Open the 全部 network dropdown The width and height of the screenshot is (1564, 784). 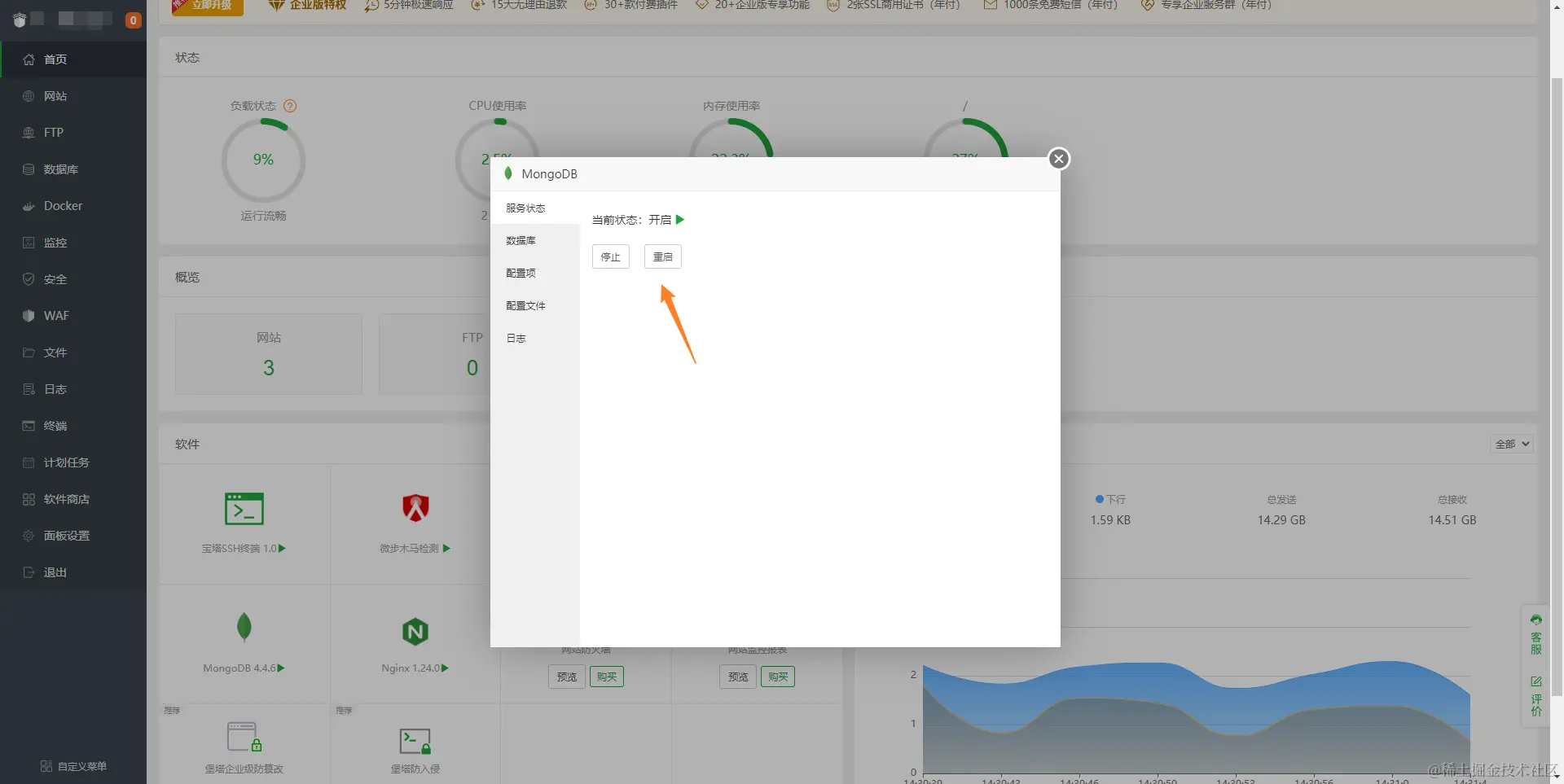1512,445
